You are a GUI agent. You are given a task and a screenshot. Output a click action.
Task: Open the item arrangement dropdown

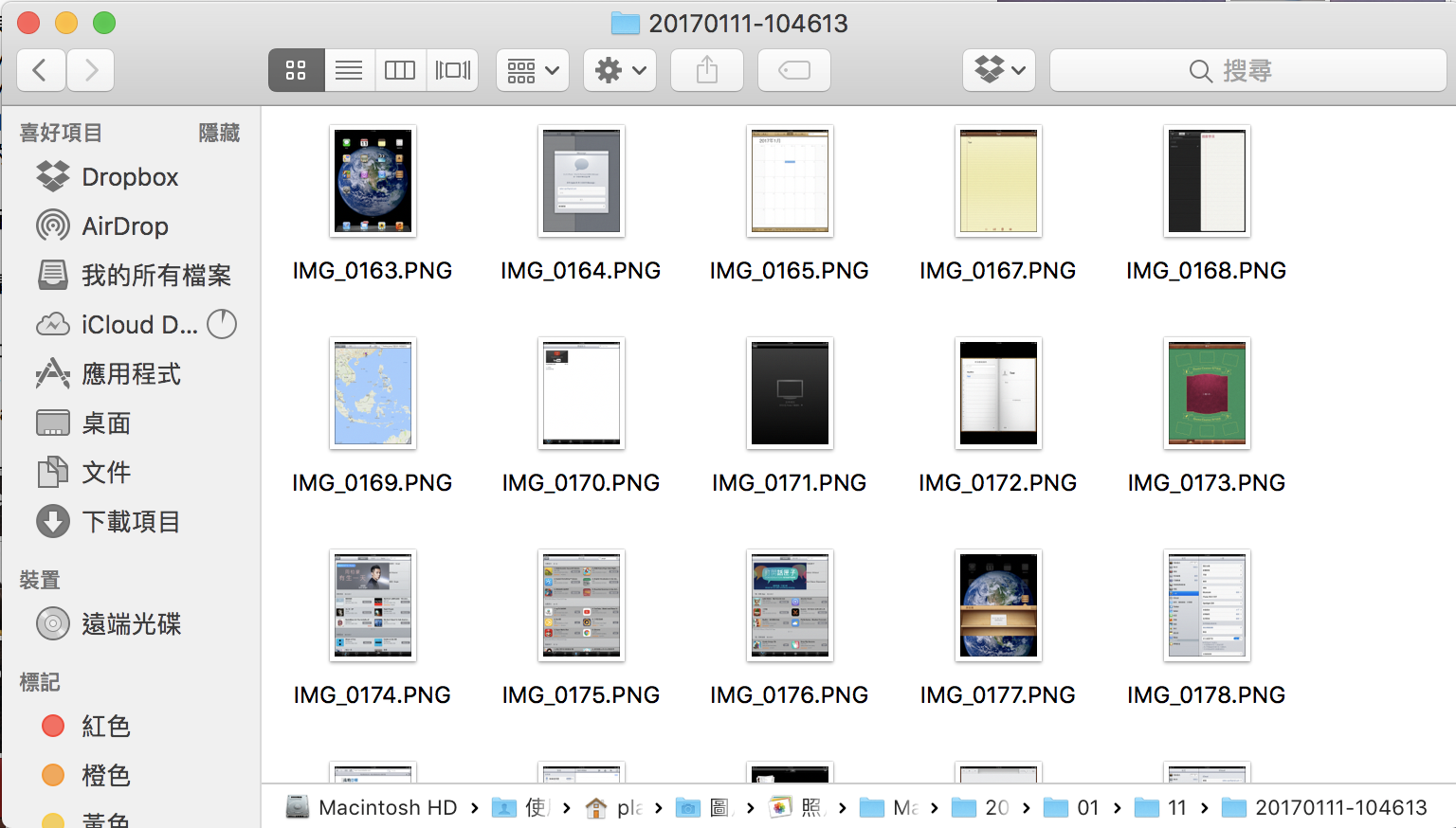[533, 70]
